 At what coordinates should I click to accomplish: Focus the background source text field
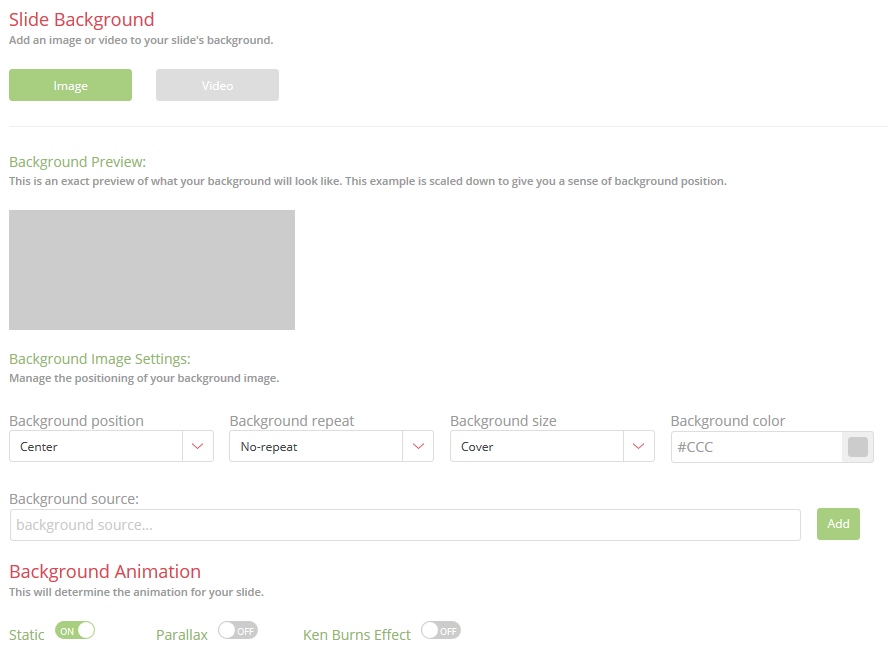(x=405, y=525)
